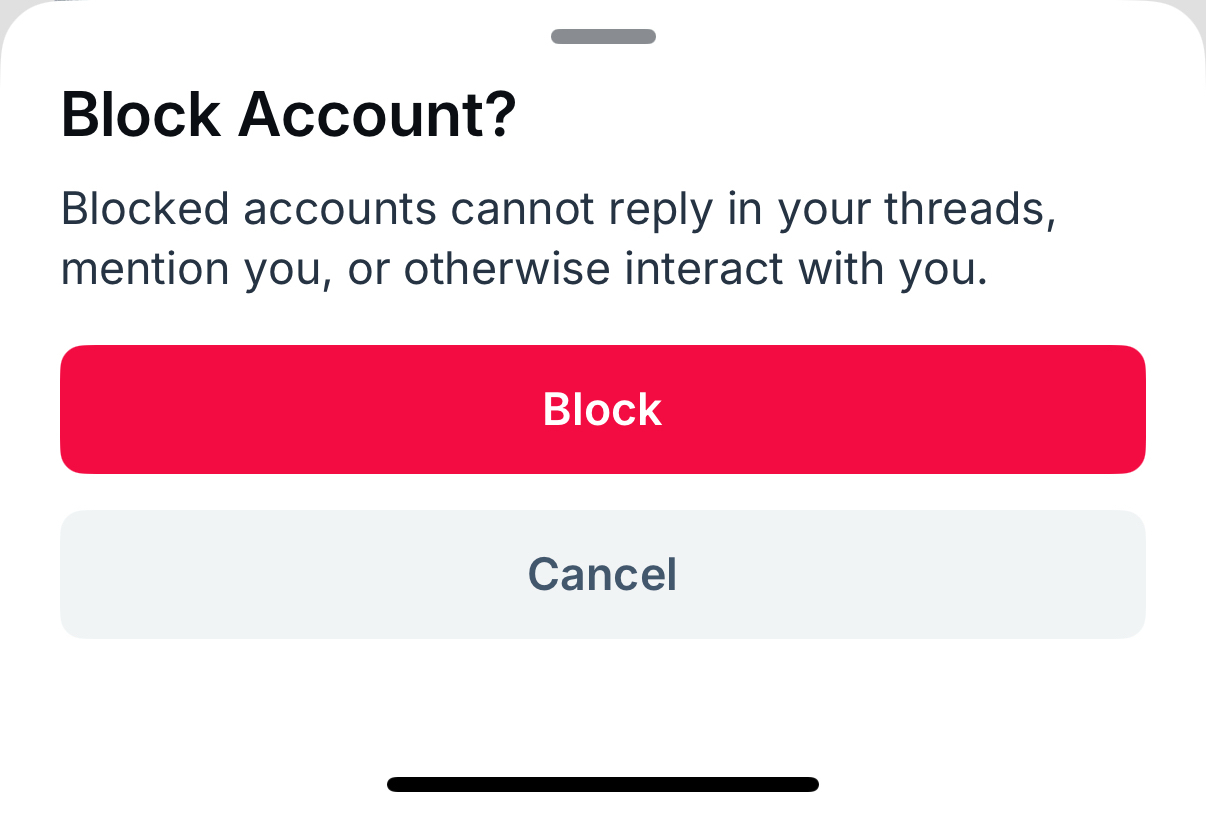Click the black home indicator bar
This screenshot has height=816, width=1206.
click(x=602, y=784)
